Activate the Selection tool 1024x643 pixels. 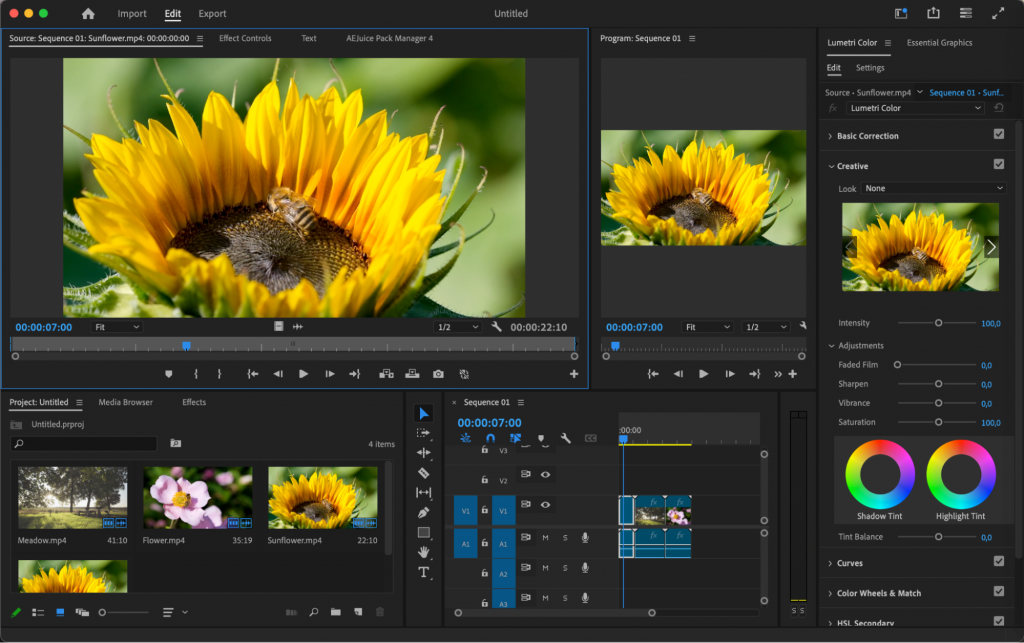(x=424, y=412)
